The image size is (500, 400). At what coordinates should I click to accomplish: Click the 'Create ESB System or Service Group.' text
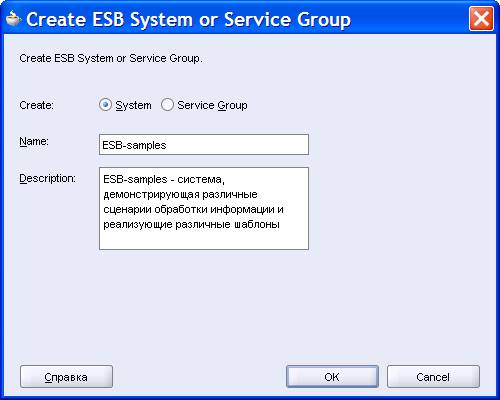[x=111, y=58]
